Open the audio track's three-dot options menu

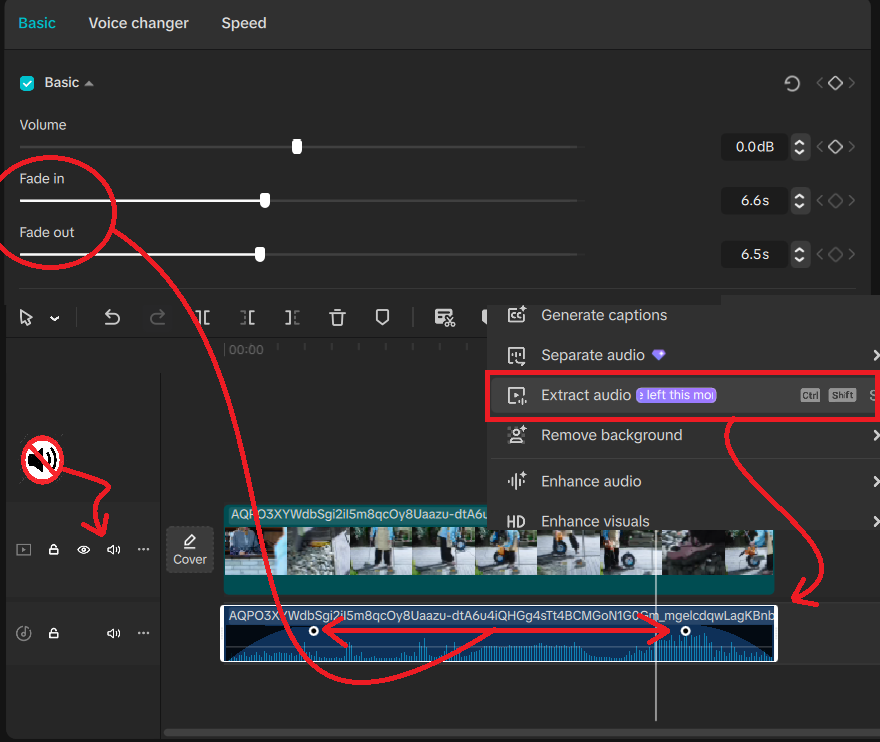(x=144, y=633)
